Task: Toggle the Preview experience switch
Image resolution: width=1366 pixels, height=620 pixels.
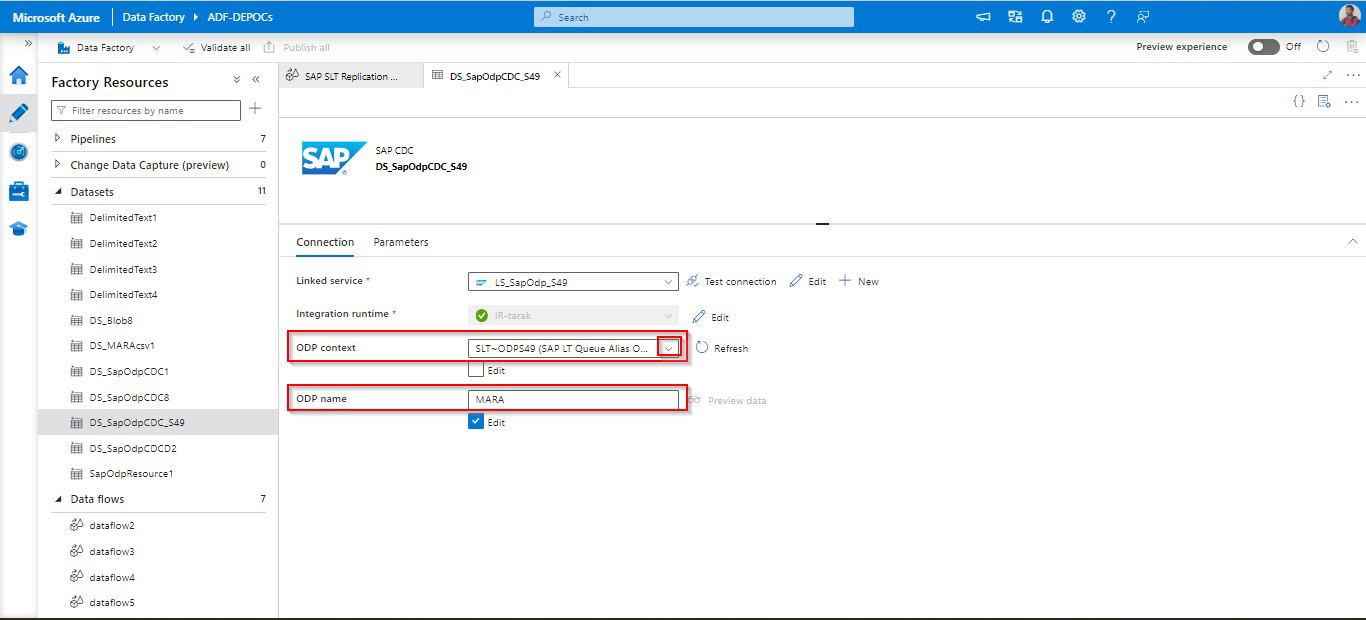Action: tap(1263, 47)
